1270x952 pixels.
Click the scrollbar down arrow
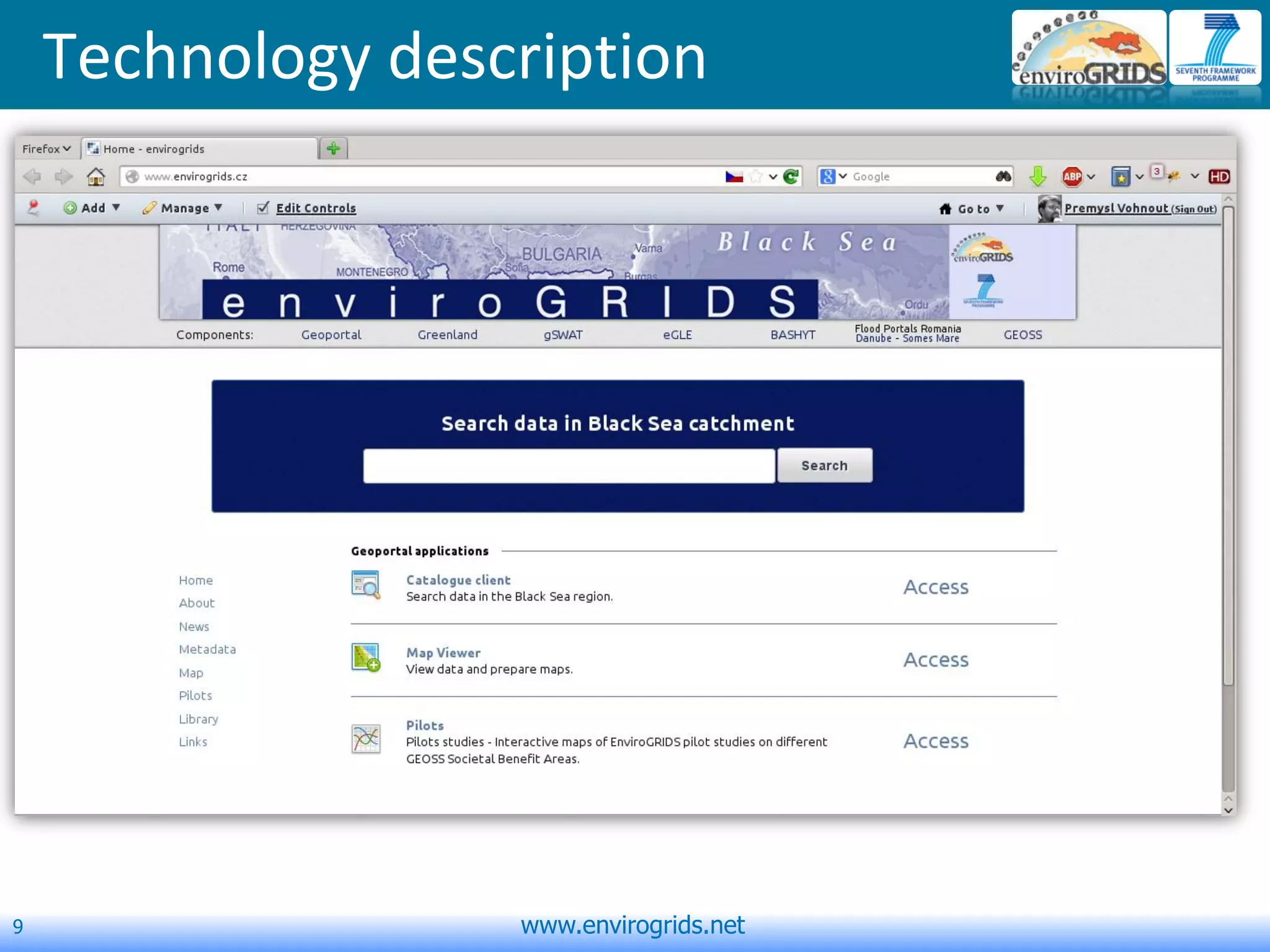(x=1228, y=809)
